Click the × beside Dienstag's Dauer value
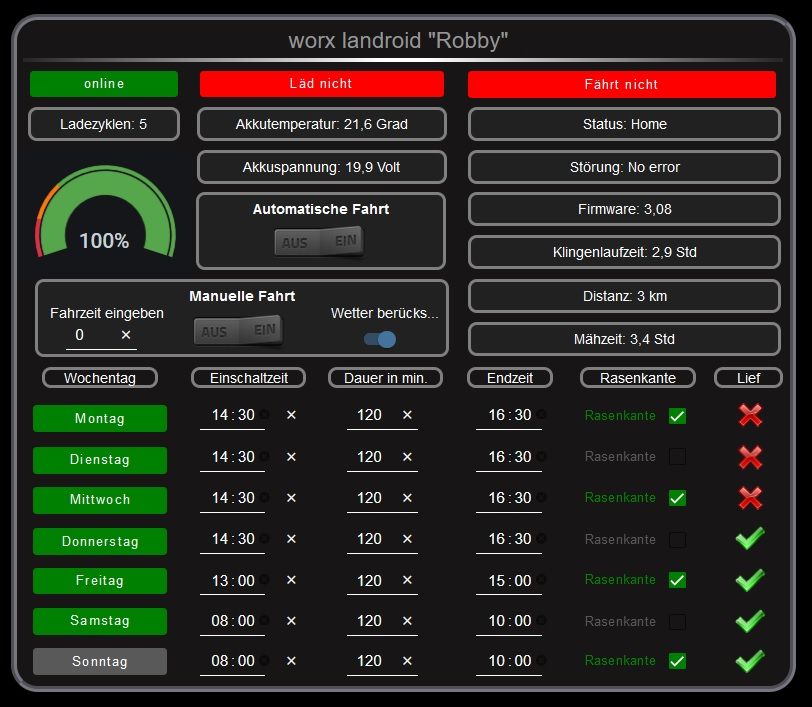 407,457
